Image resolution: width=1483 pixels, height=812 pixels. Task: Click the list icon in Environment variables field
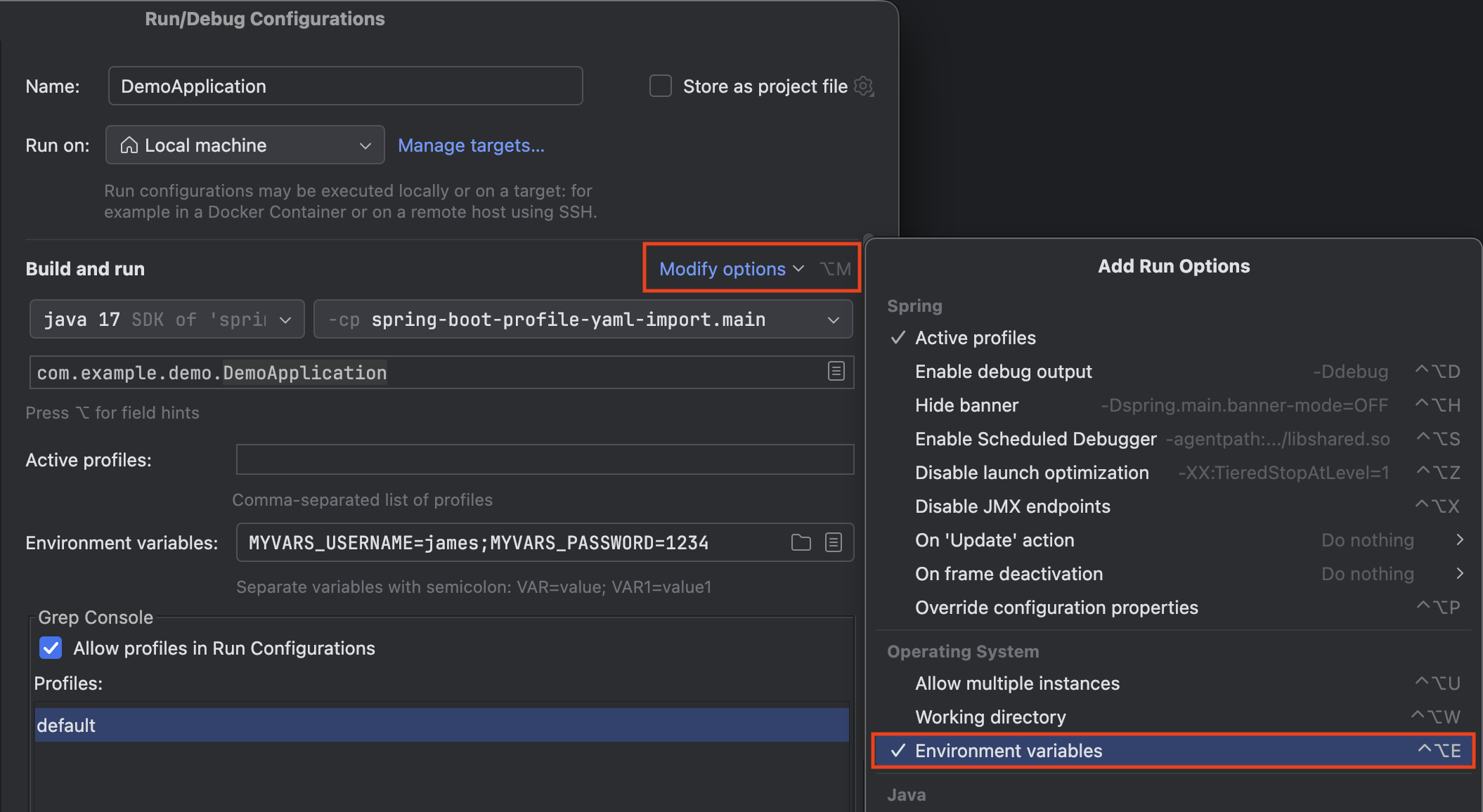tap(834, 542)
